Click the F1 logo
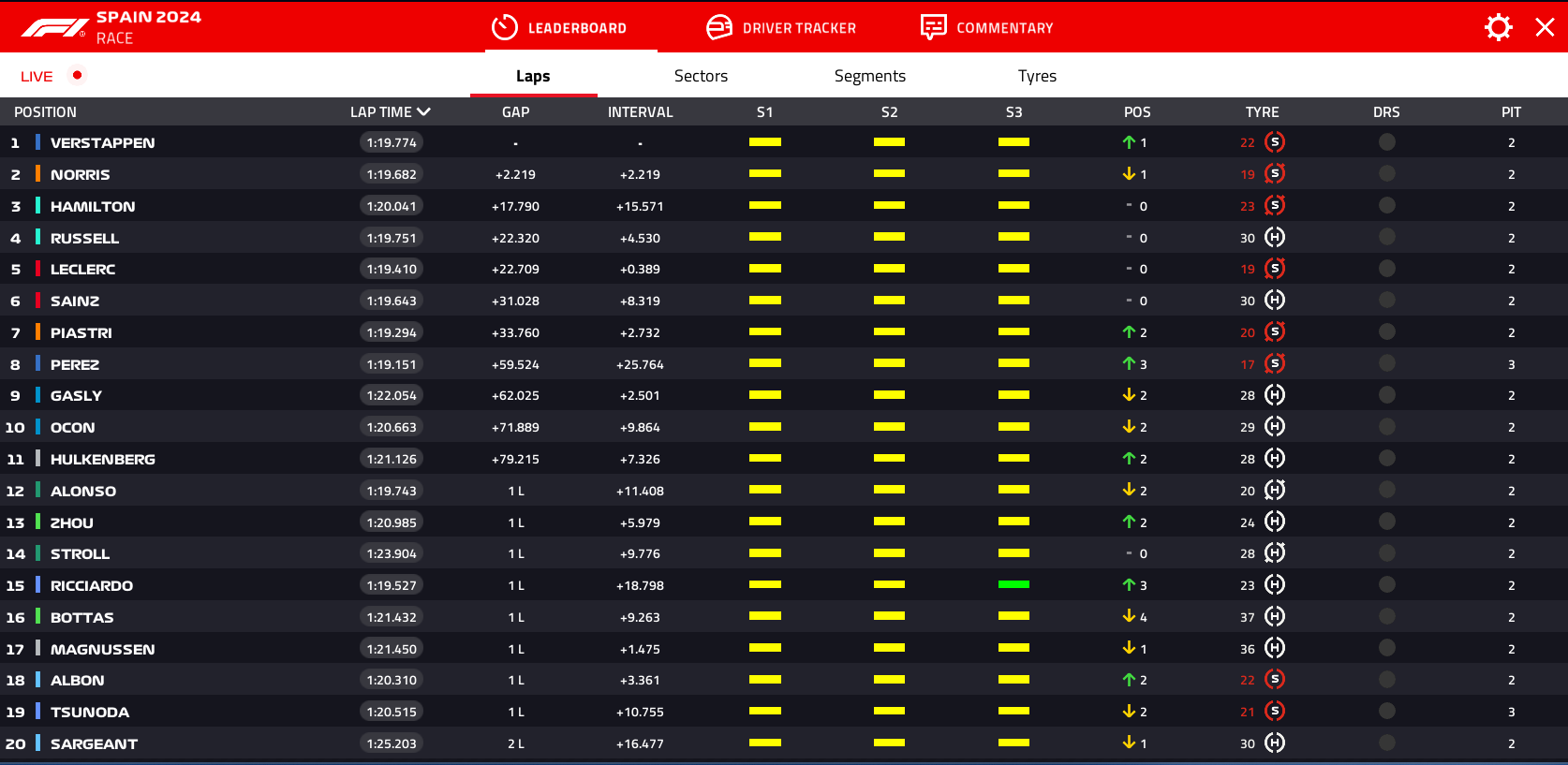Screen dimensions: 1568x765 coord(55,28)
